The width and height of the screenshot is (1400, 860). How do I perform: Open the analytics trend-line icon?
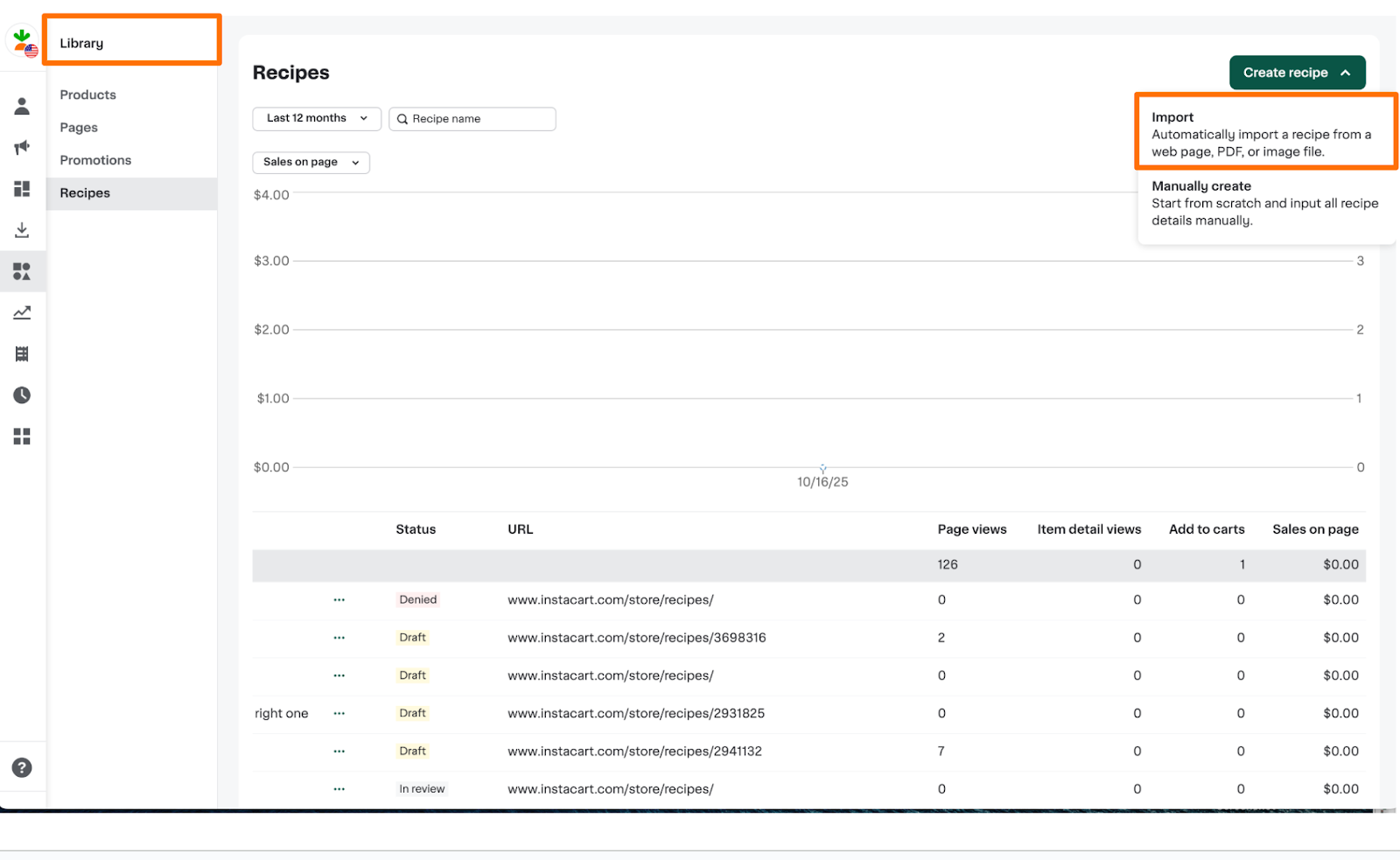(x=22, y=312)
